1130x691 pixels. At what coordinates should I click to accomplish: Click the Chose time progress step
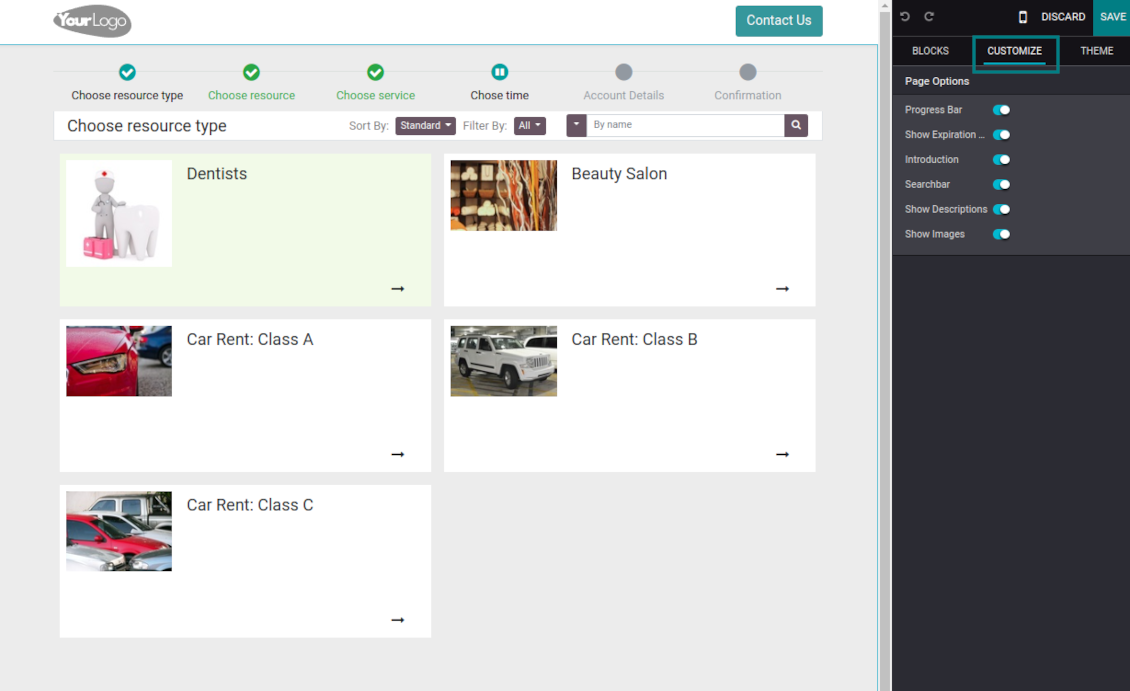pos(499,82)
